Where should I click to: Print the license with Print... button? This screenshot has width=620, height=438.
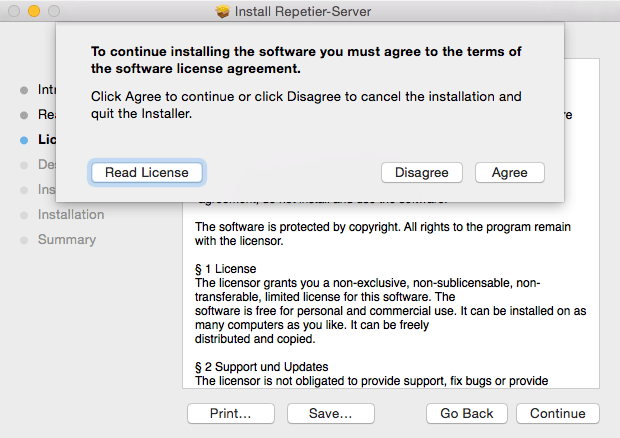[230, 413]
